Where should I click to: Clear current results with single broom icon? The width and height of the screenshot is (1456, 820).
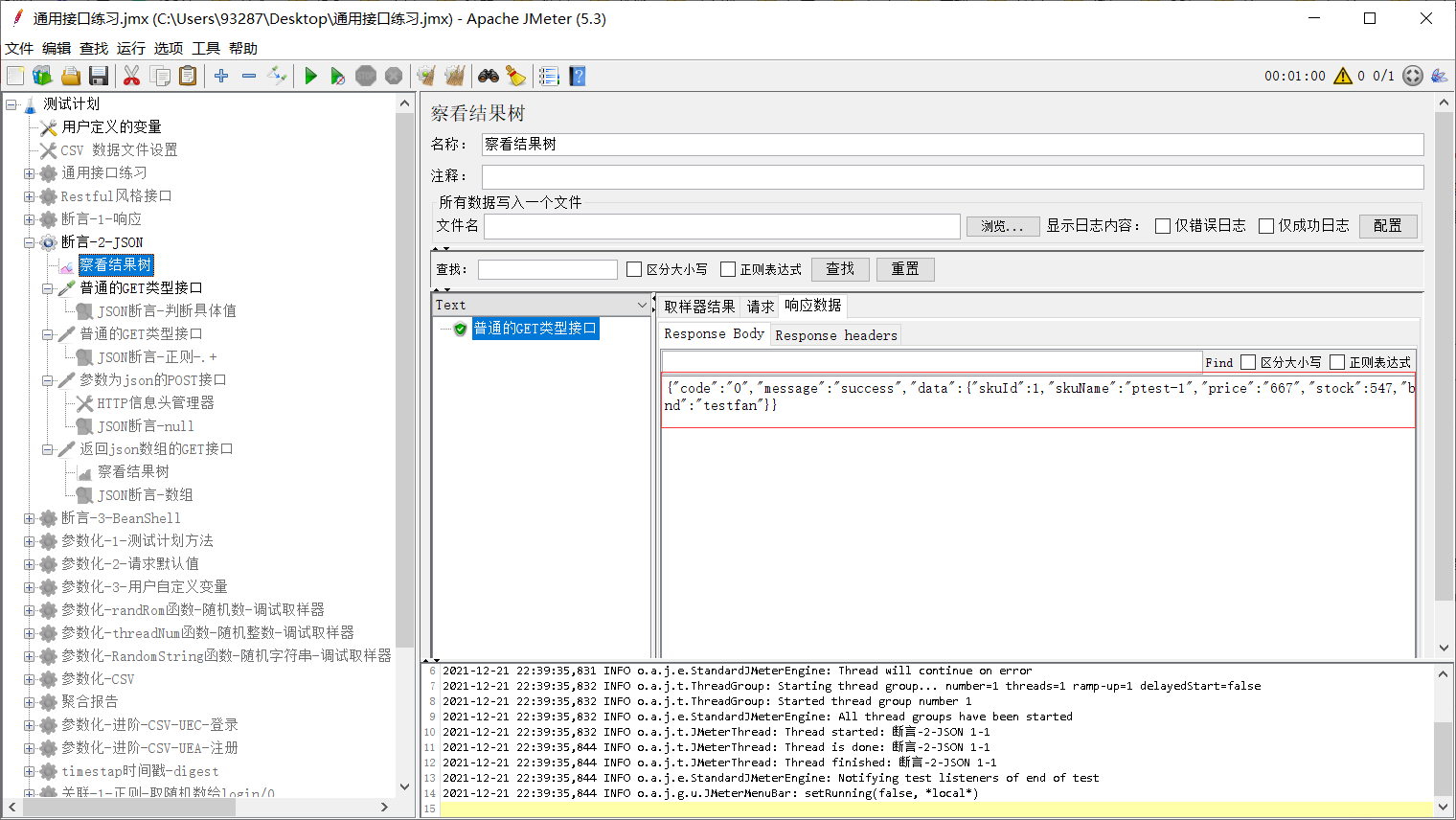click(426, 76)
